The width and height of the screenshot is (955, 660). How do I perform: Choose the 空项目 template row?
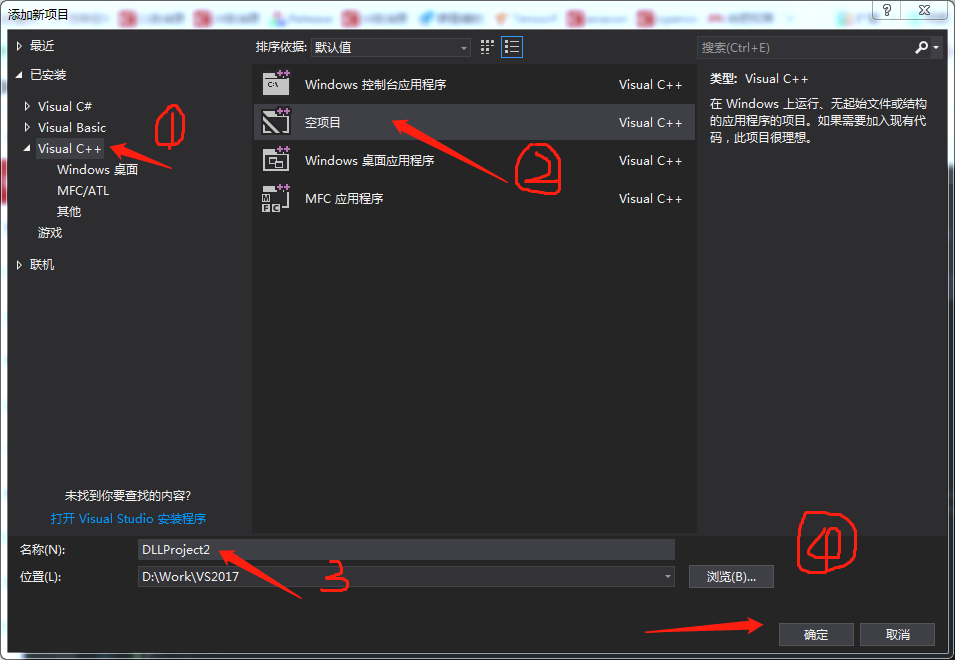point(474,122)
